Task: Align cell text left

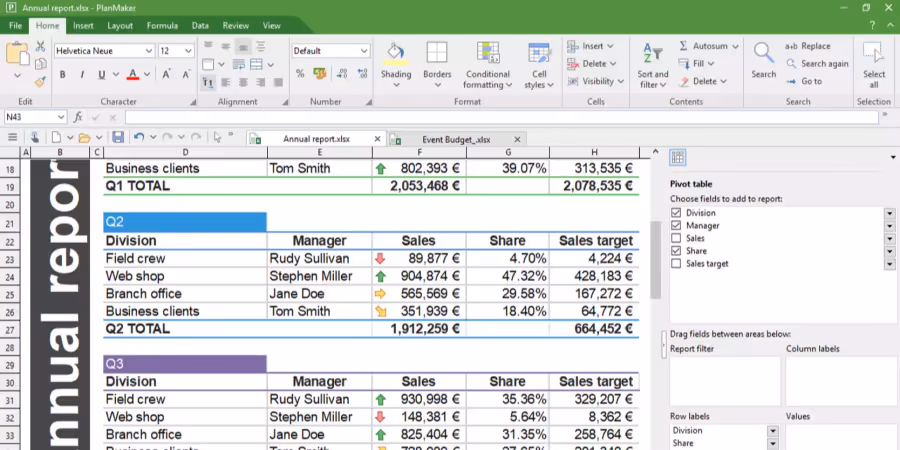Action: pos(226,83)
